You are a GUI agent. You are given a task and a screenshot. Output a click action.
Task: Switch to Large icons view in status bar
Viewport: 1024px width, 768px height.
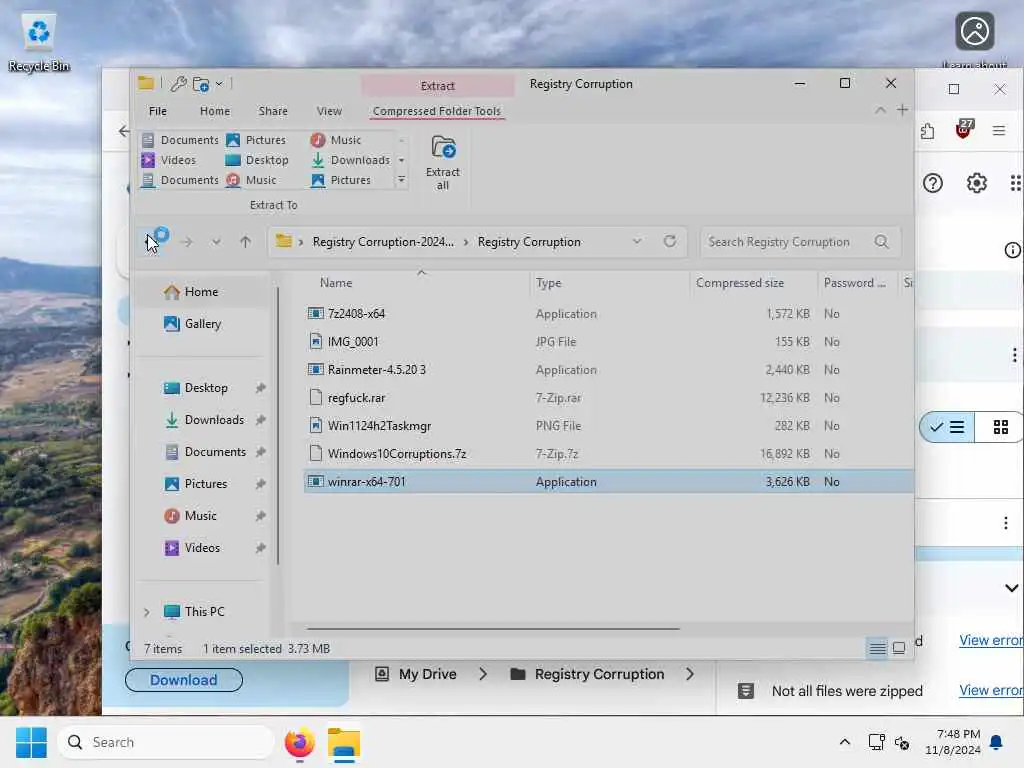899,648
